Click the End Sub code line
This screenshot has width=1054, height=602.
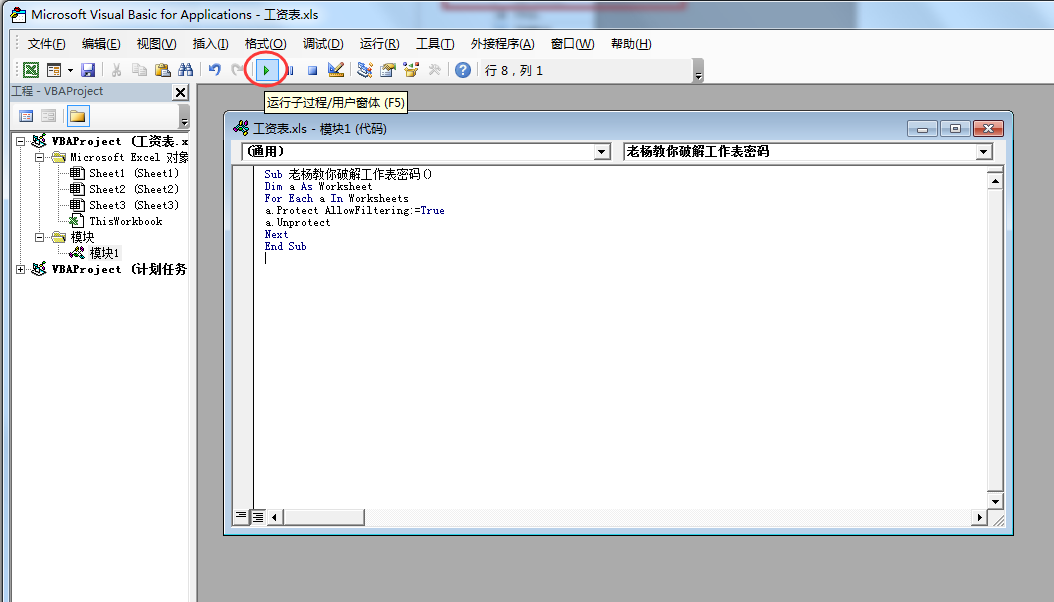click(x=285, y=247)
